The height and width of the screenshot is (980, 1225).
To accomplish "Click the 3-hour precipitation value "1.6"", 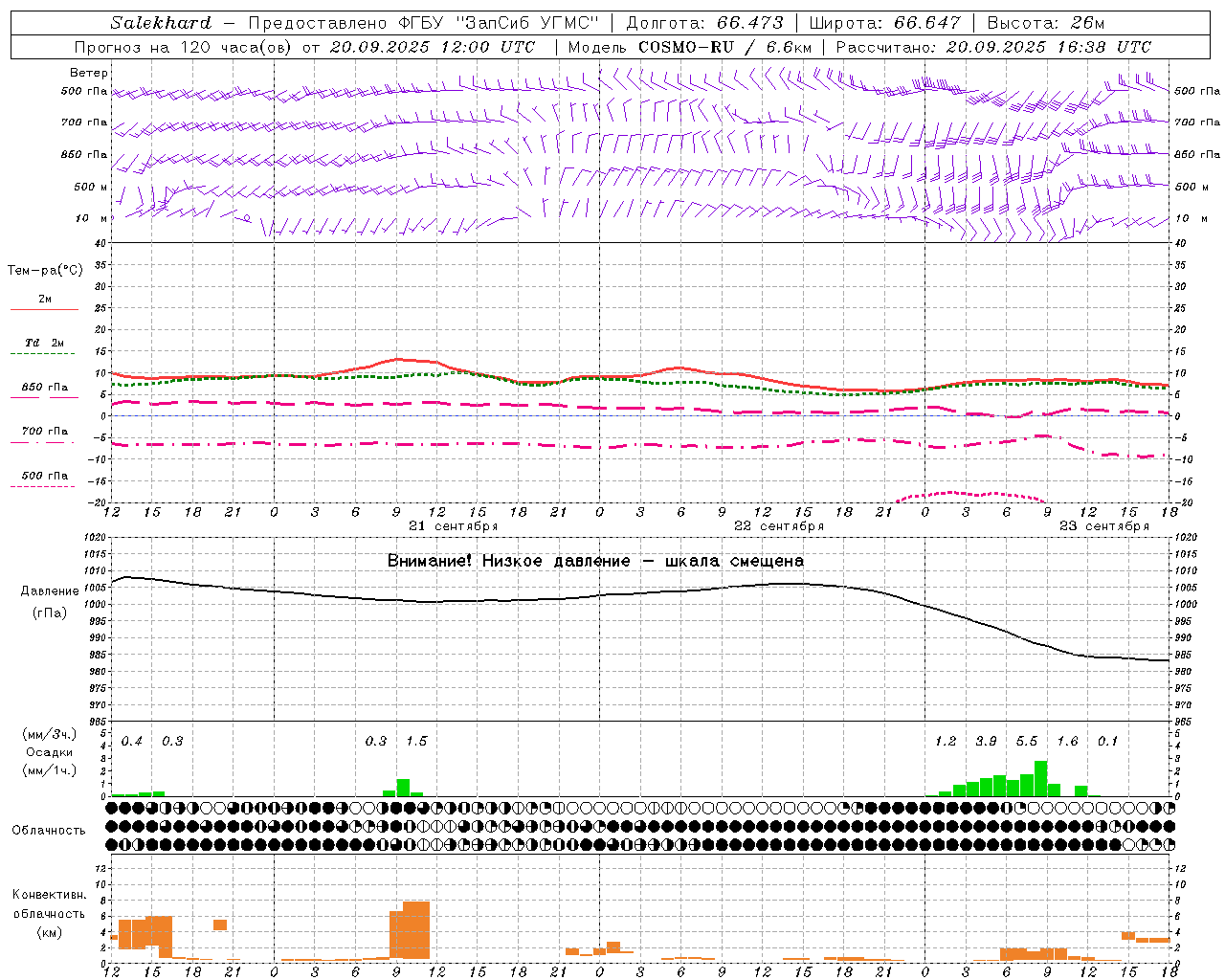I will (x=1067, y=741).
